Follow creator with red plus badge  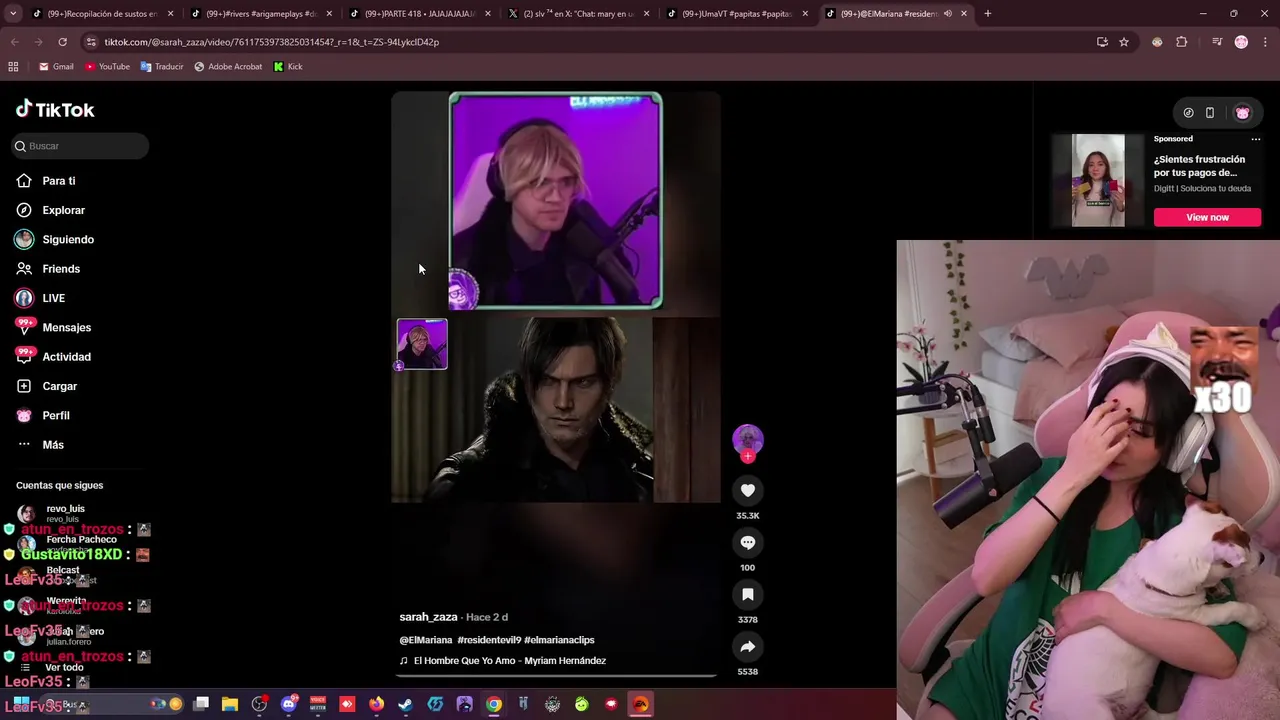[x=748, y=456]
